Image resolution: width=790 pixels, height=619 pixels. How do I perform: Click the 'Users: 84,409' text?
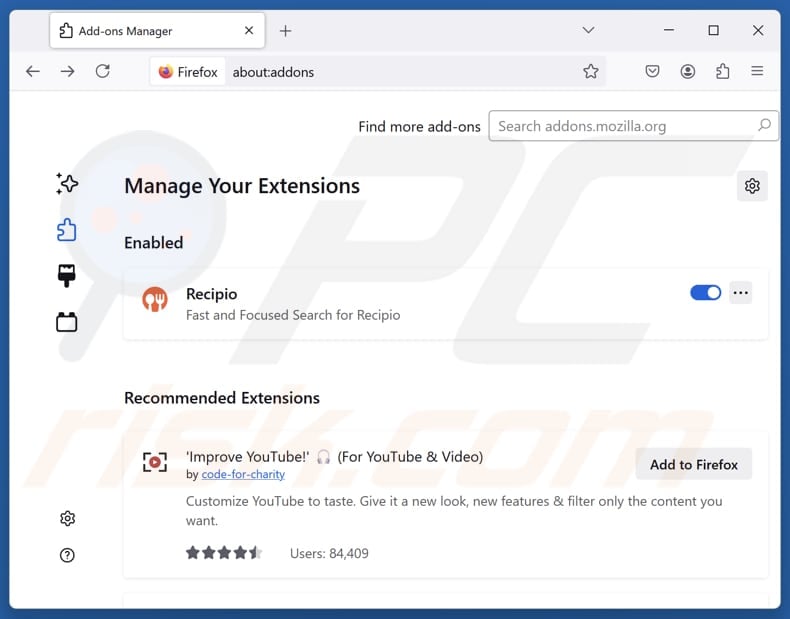point(329,554)
